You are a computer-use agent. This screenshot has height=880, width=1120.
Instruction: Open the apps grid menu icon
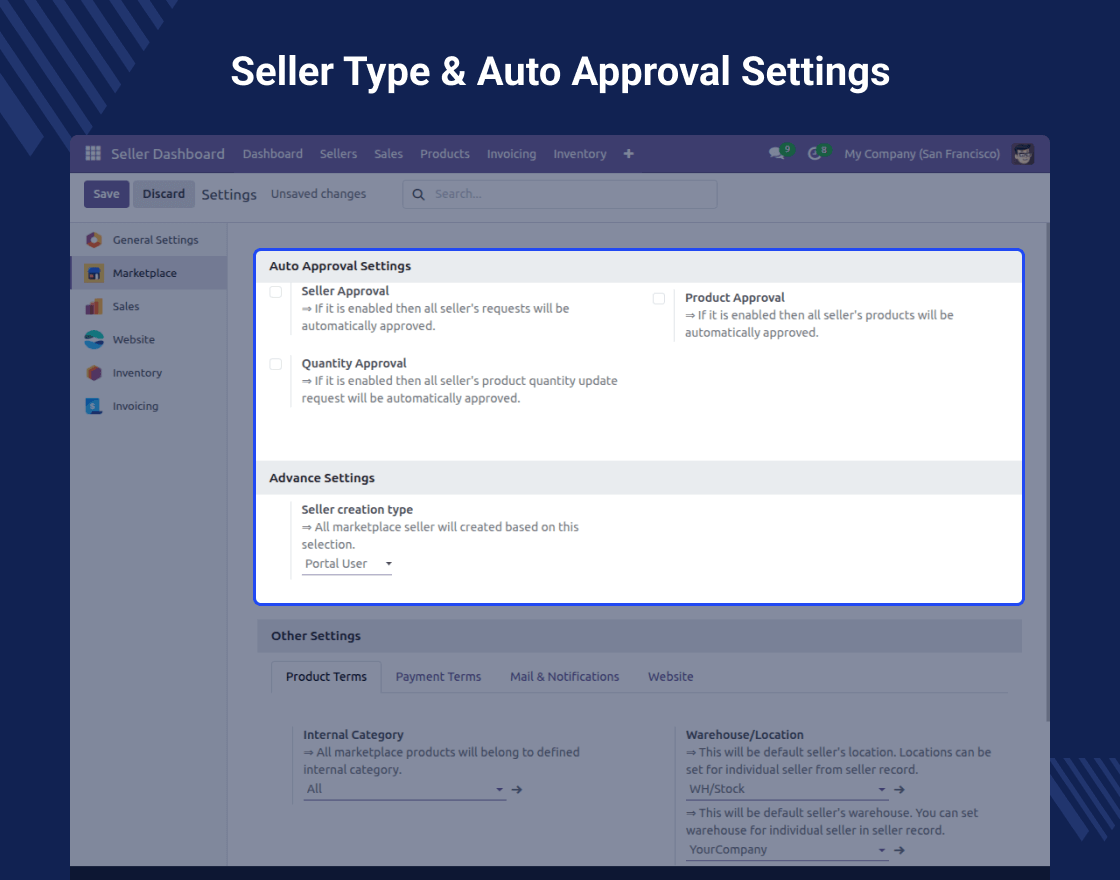coord(93,154)
